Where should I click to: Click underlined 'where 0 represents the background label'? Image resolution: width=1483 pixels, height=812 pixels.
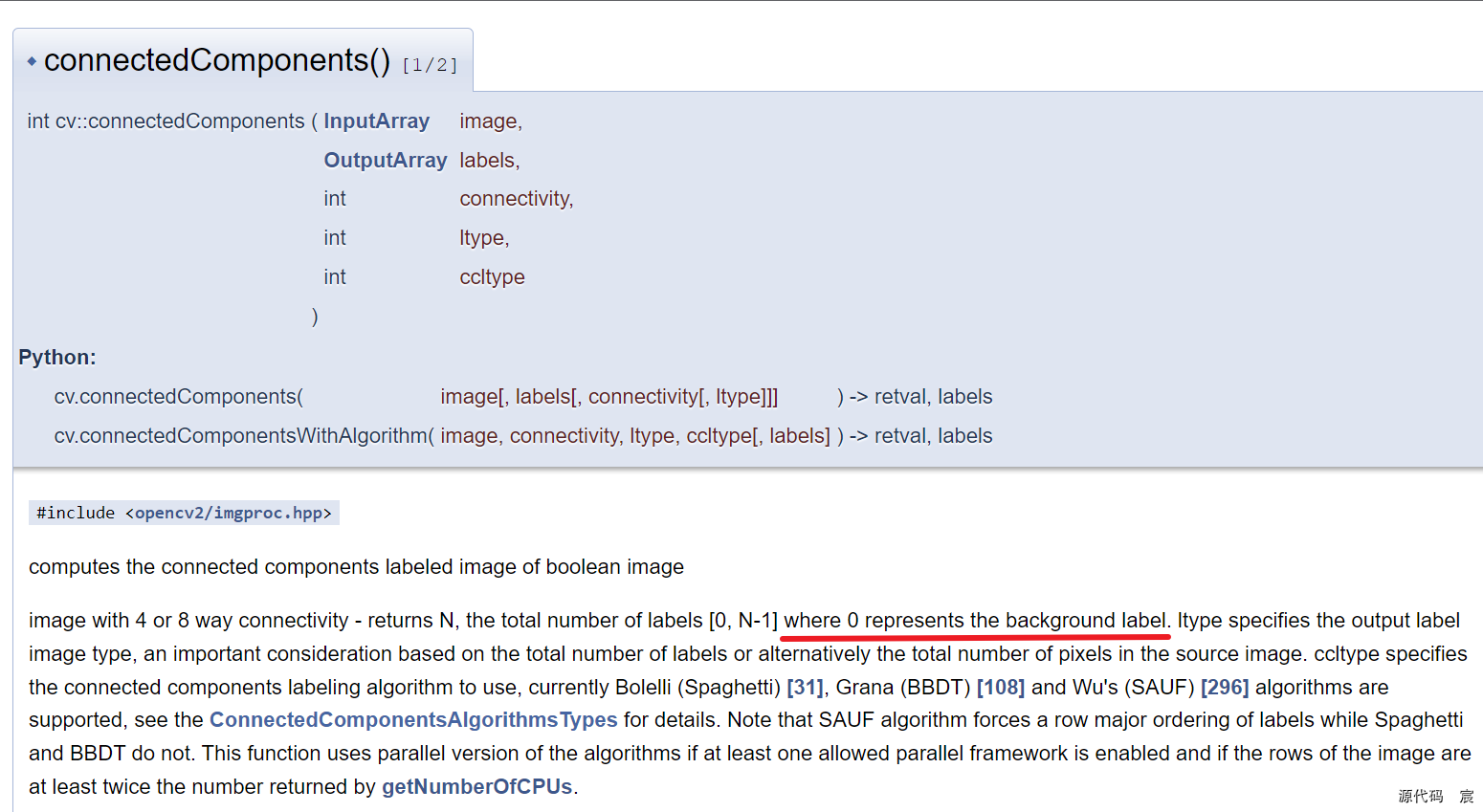[975, 620]
